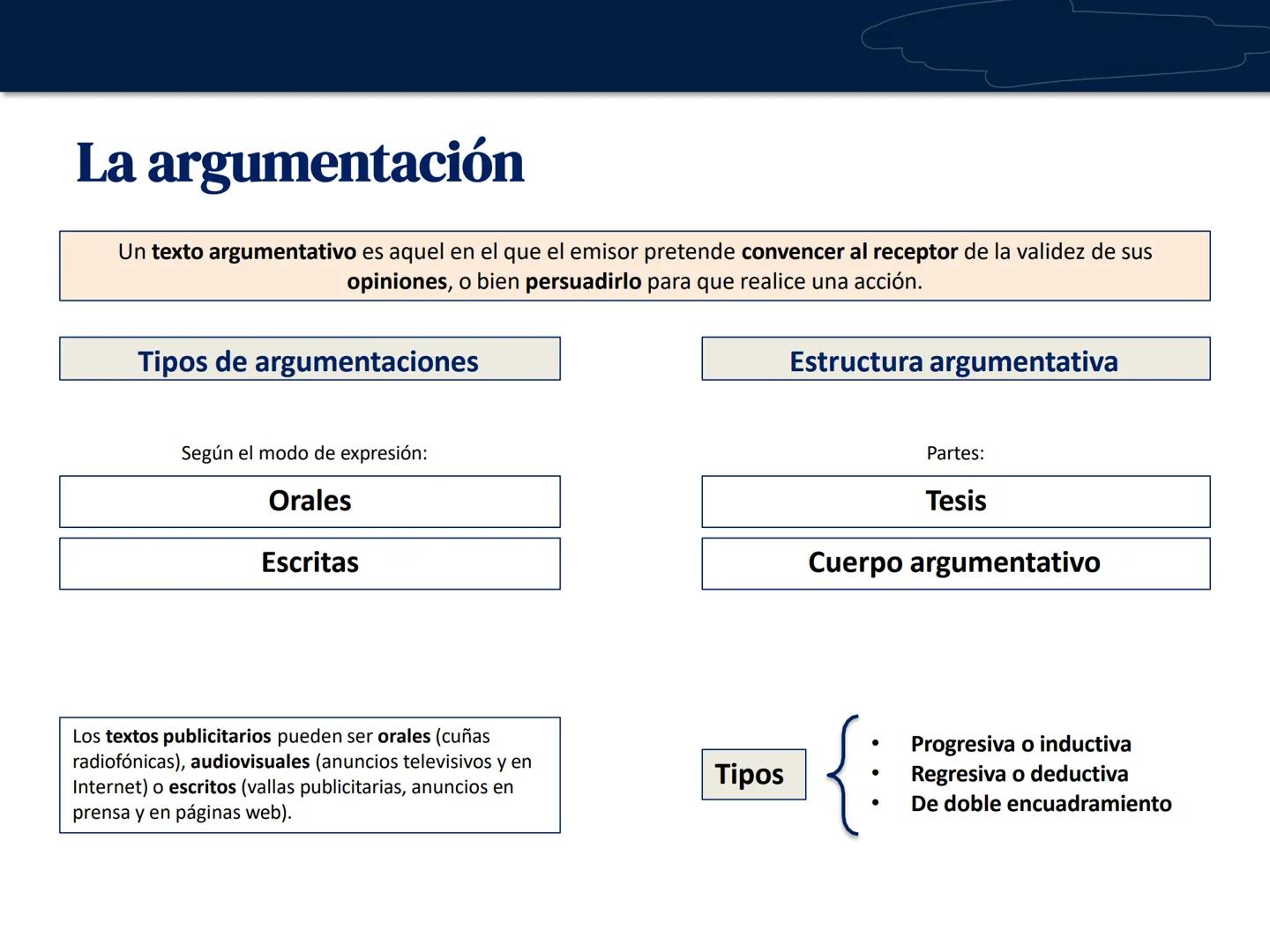Click the bolded word "persuadirlo"
This screenshot has width=1270, height=952.
pos(583,282)
